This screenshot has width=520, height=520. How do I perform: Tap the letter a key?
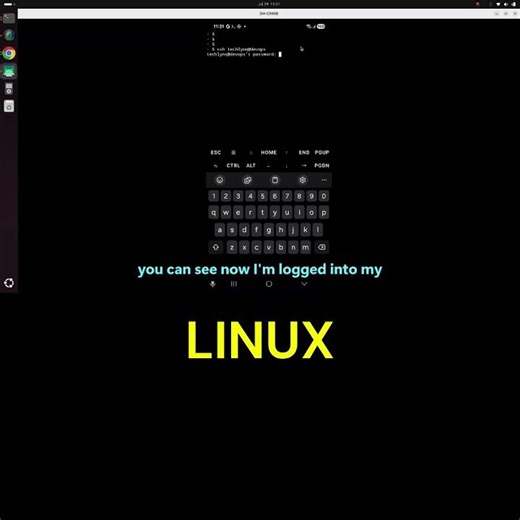(220, 230)
